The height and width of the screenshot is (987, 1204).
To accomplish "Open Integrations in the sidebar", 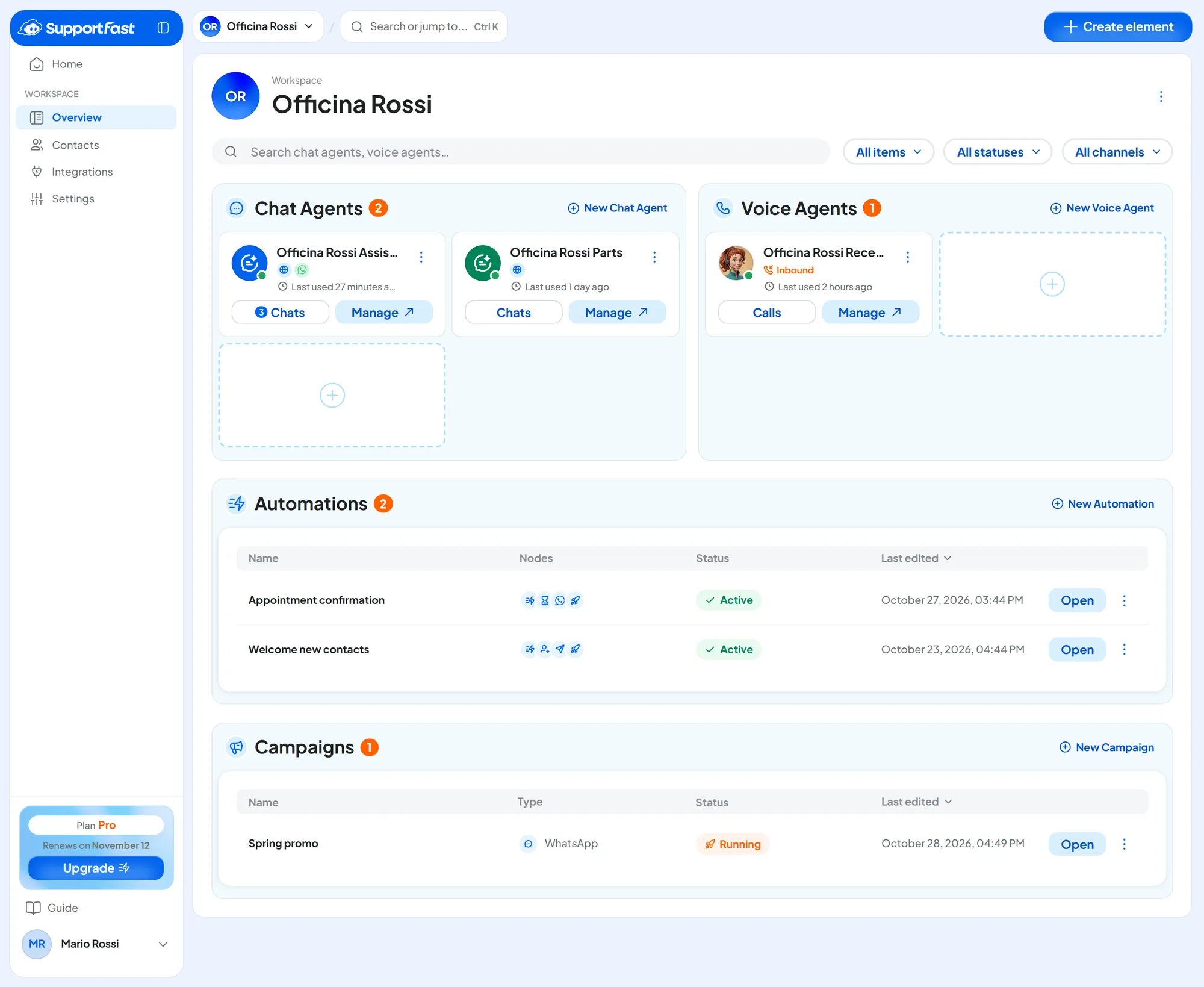I will tap(96, 172).
